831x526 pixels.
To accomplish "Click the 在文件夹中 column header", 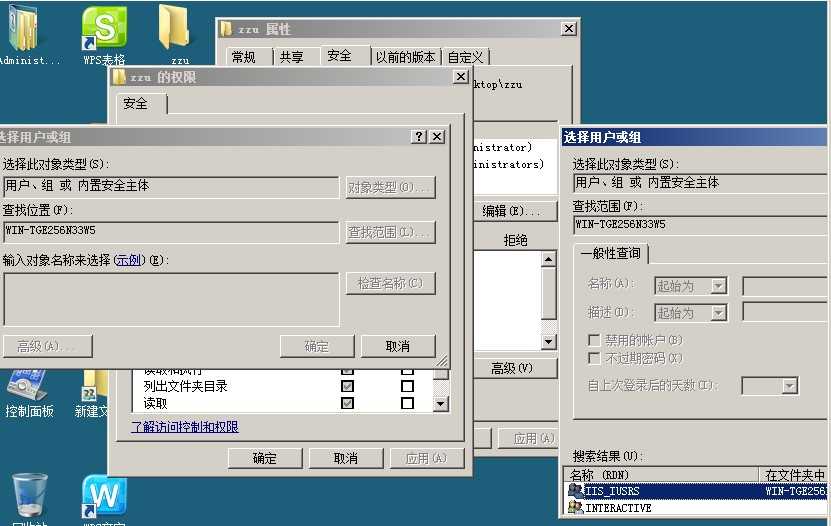I will coord(793,474).
